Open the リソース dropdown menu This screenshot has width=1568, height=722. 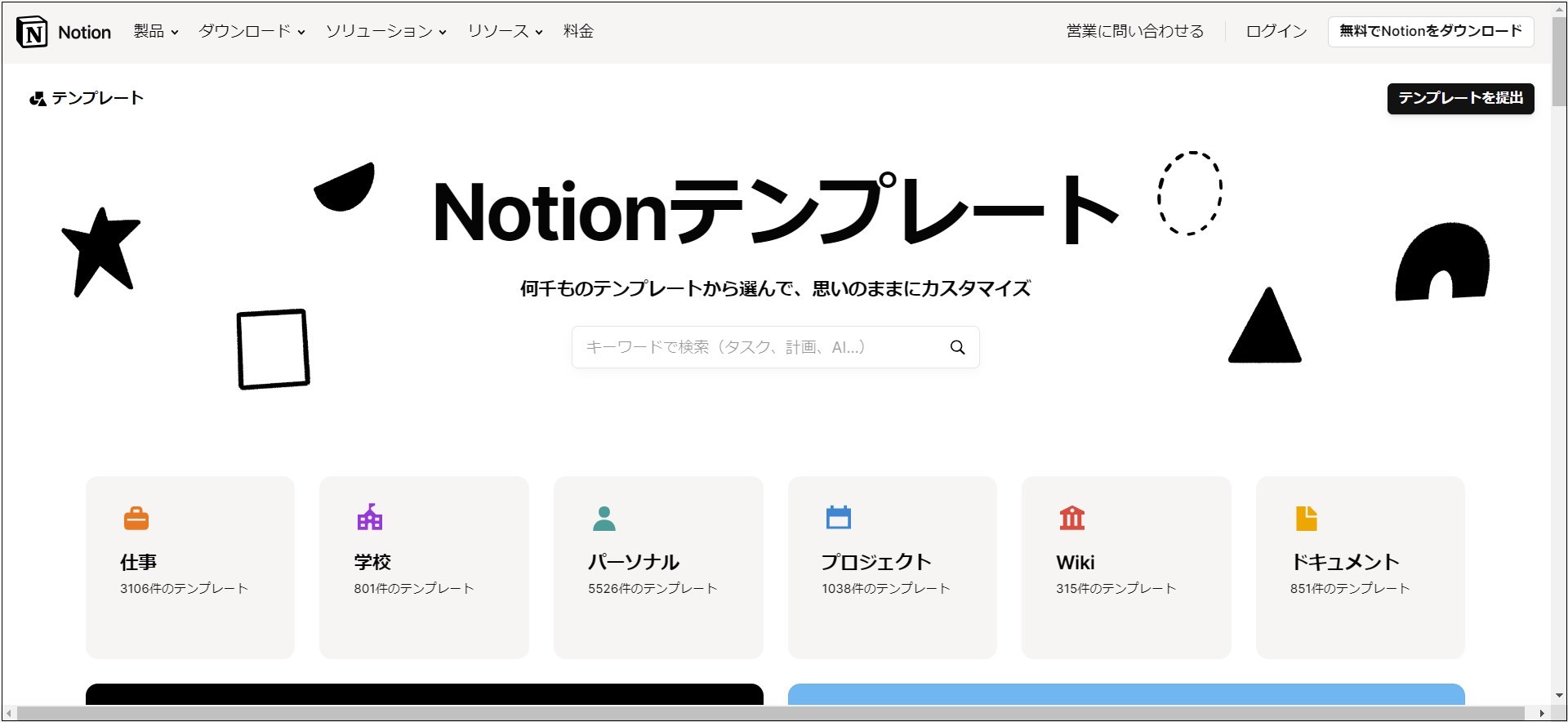click(x=505, y=32)
